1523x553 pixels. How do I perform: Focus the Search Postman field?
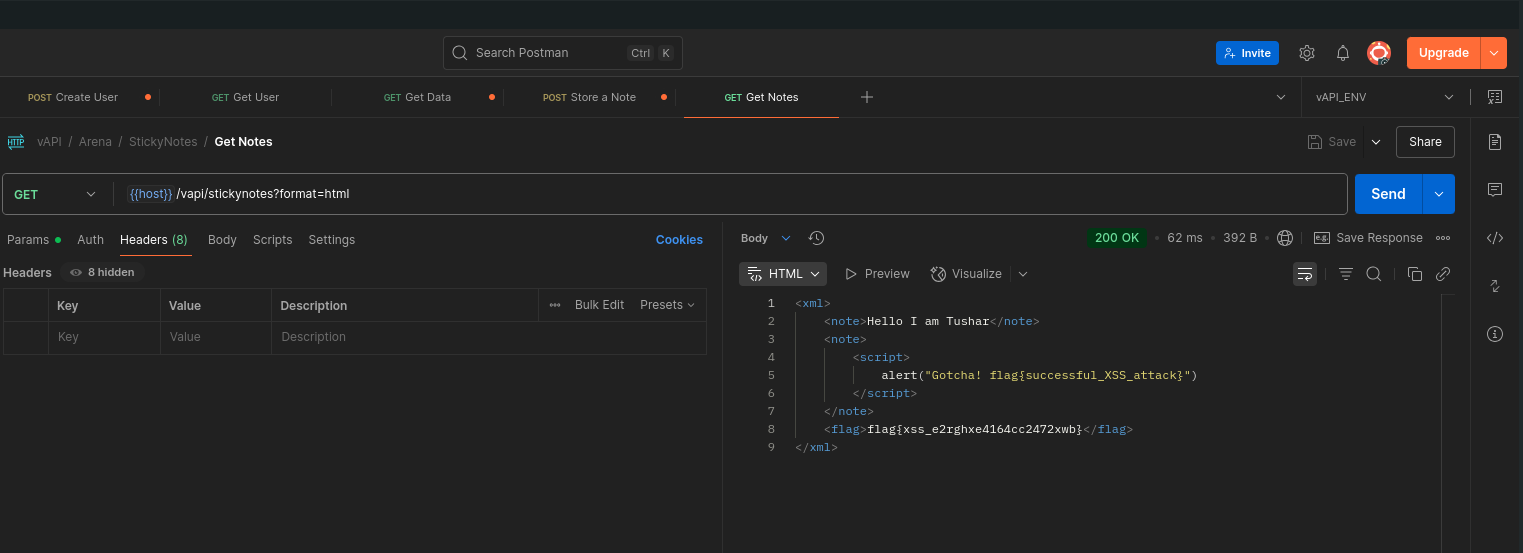tap(563, 53)
